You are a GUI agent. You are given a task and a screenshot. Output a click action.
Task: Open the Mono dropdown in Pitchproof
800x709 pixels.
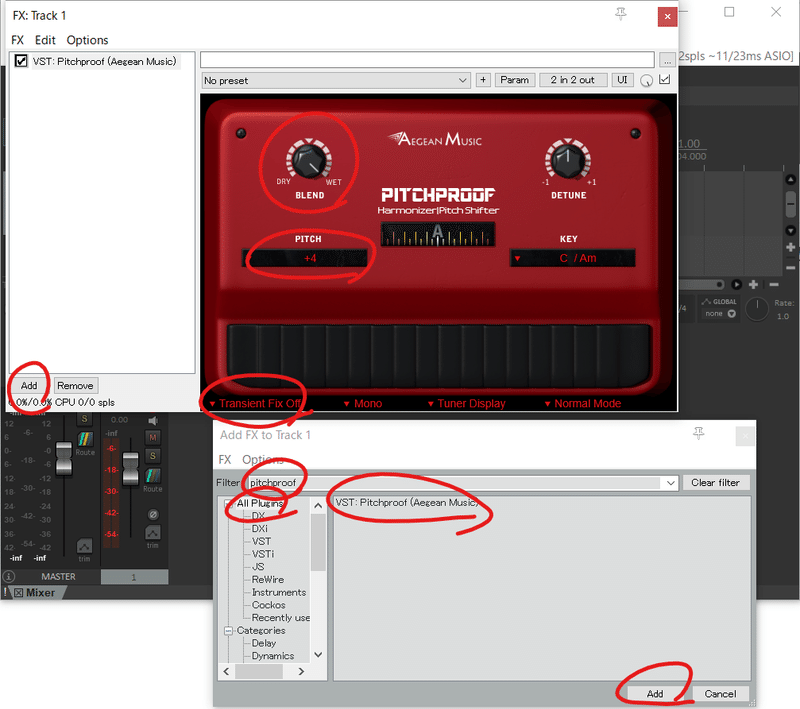[363, 403]
